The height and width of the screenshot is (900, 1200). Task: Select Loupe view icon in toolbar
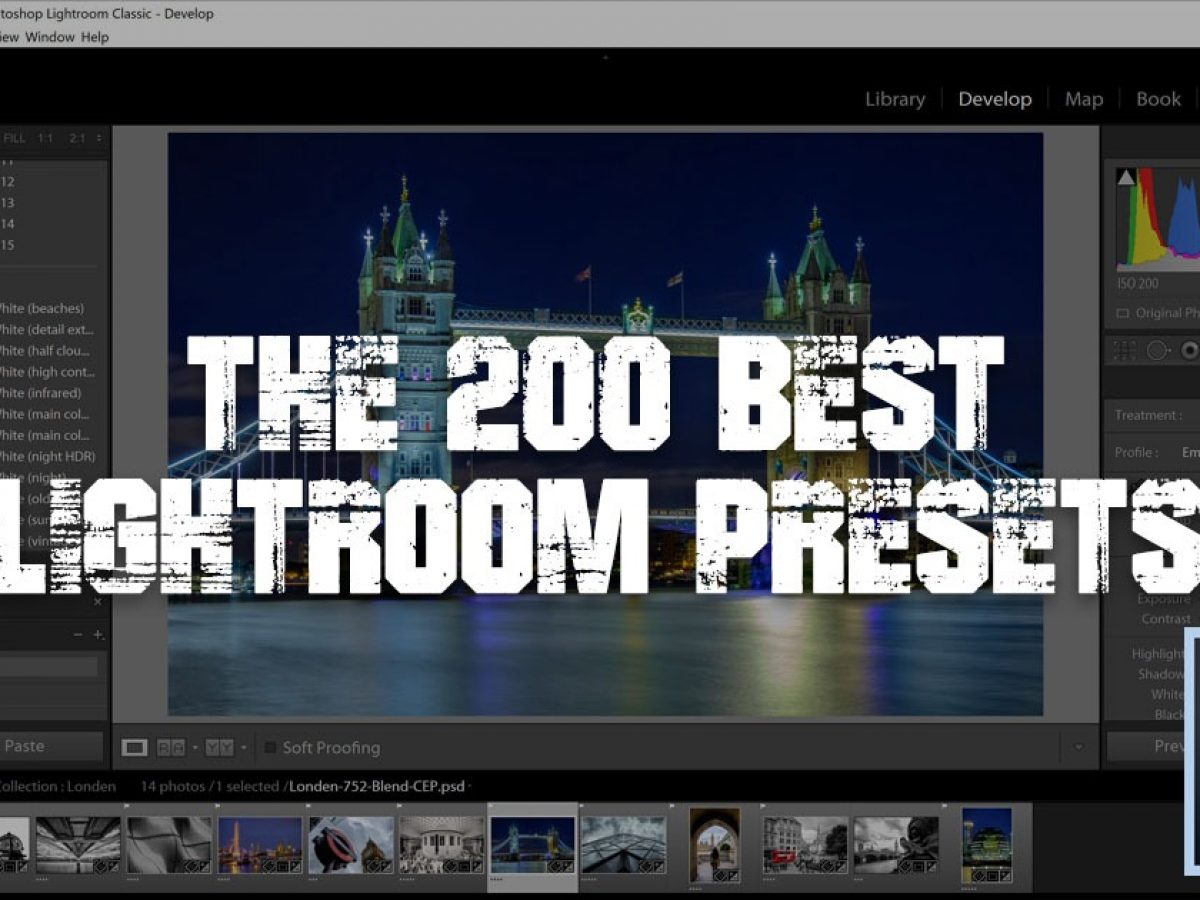pyautogui.click(x=134, y=747)
